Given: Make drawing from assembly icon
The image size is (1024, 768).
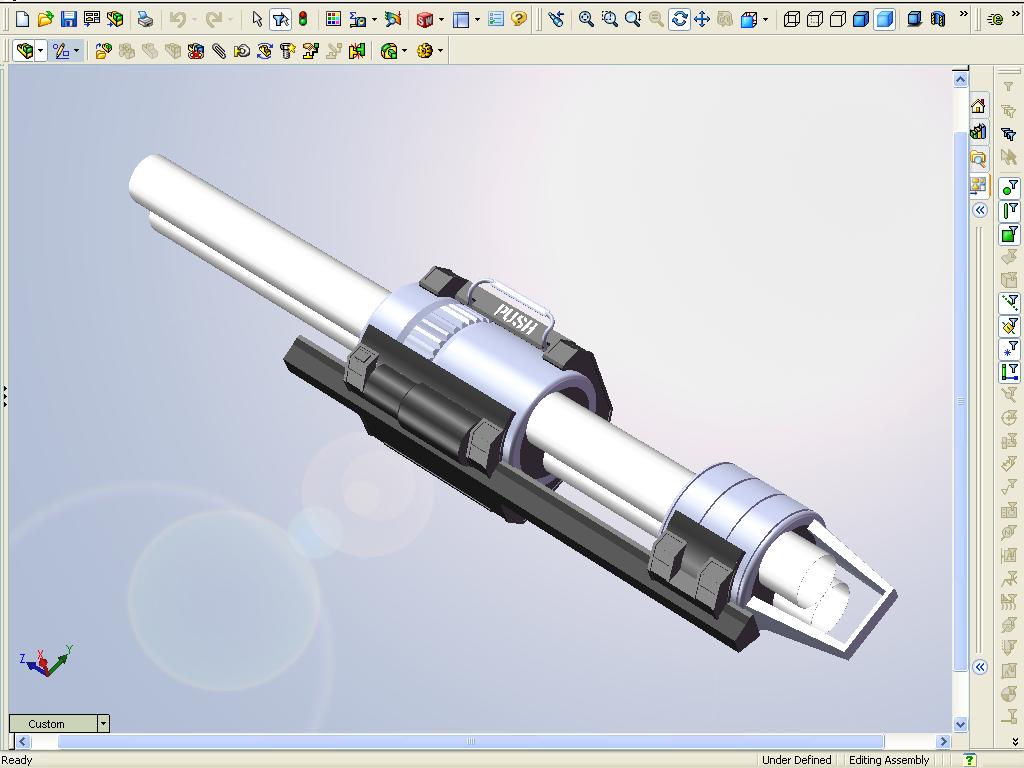Looking at the screenshot, I should [92, 19].
